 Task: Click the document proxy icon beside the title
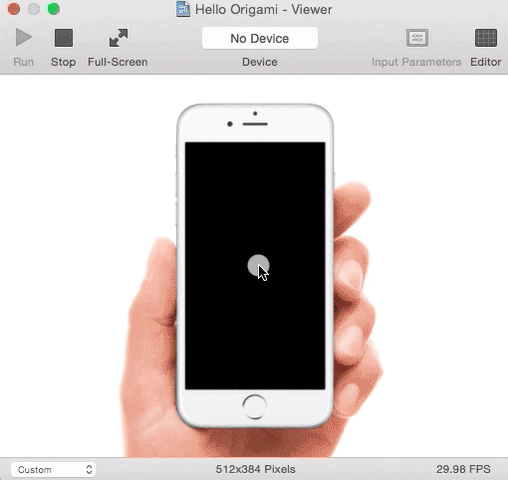coord(183,9)
